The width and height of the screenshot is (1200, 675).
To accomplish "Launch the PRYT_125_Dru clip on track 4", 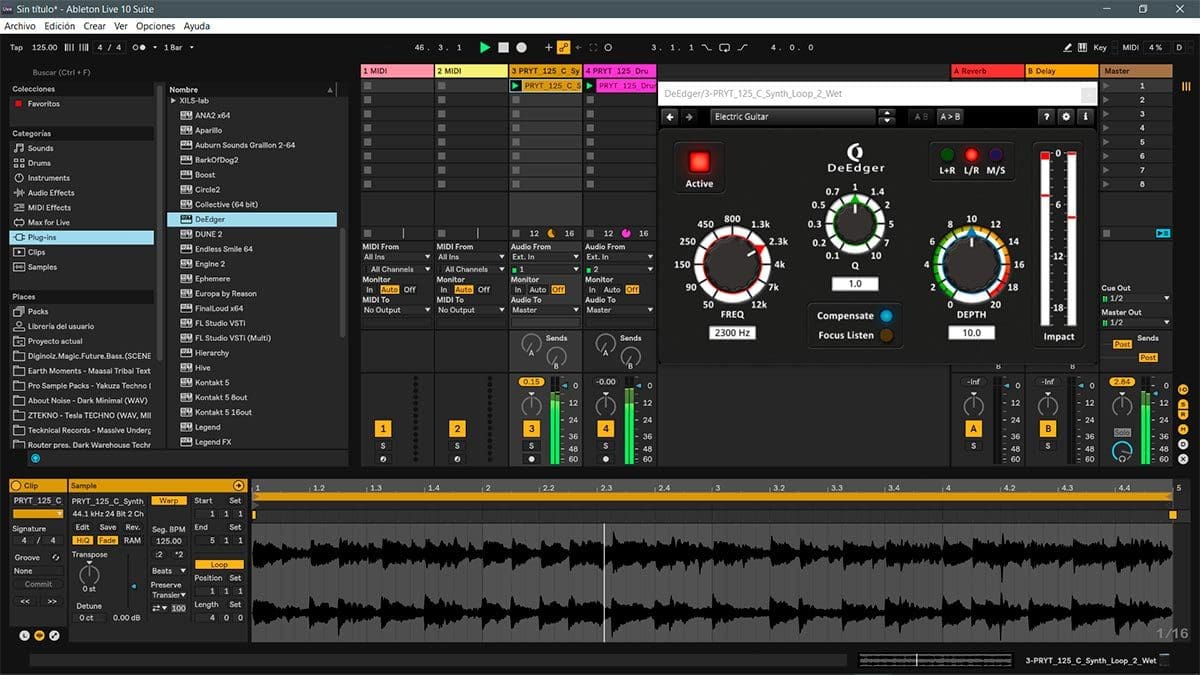I will pyautogui.click(x=591, y=86).
